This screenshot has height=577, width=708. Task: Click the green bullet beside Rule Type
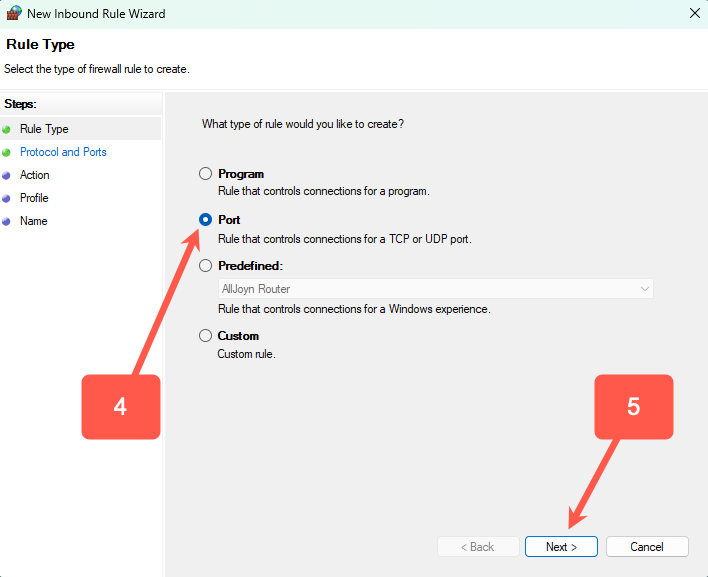point(6,129)
